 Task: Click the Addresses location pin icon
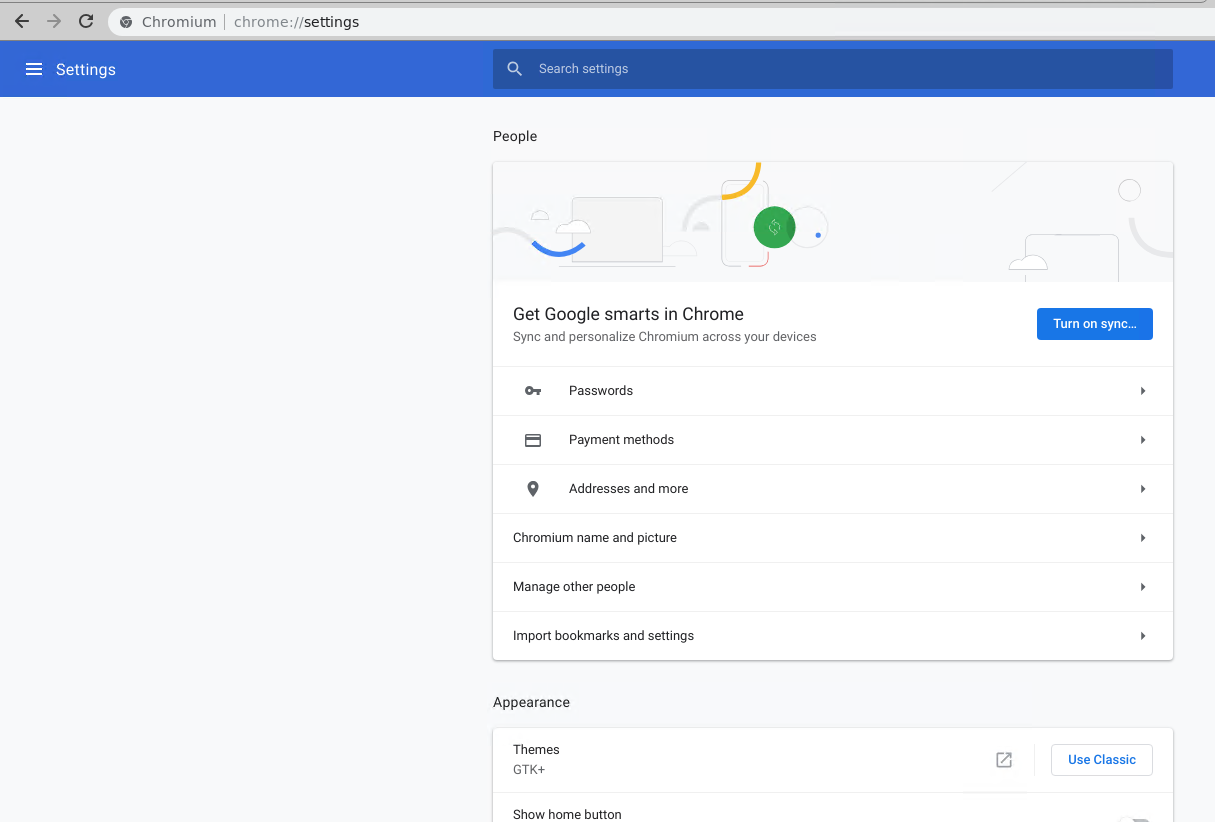point(533,489)
